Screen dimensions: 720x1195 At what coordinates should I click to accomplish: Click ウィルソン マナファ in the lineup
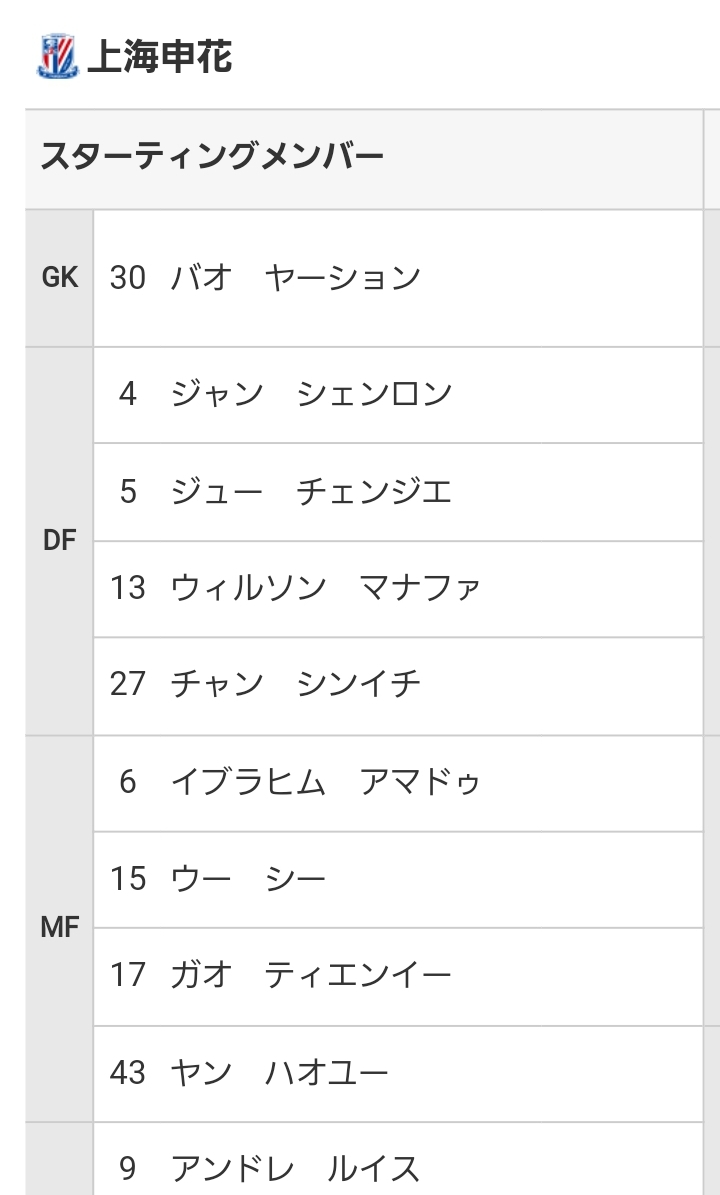click(x=325, y=588)
